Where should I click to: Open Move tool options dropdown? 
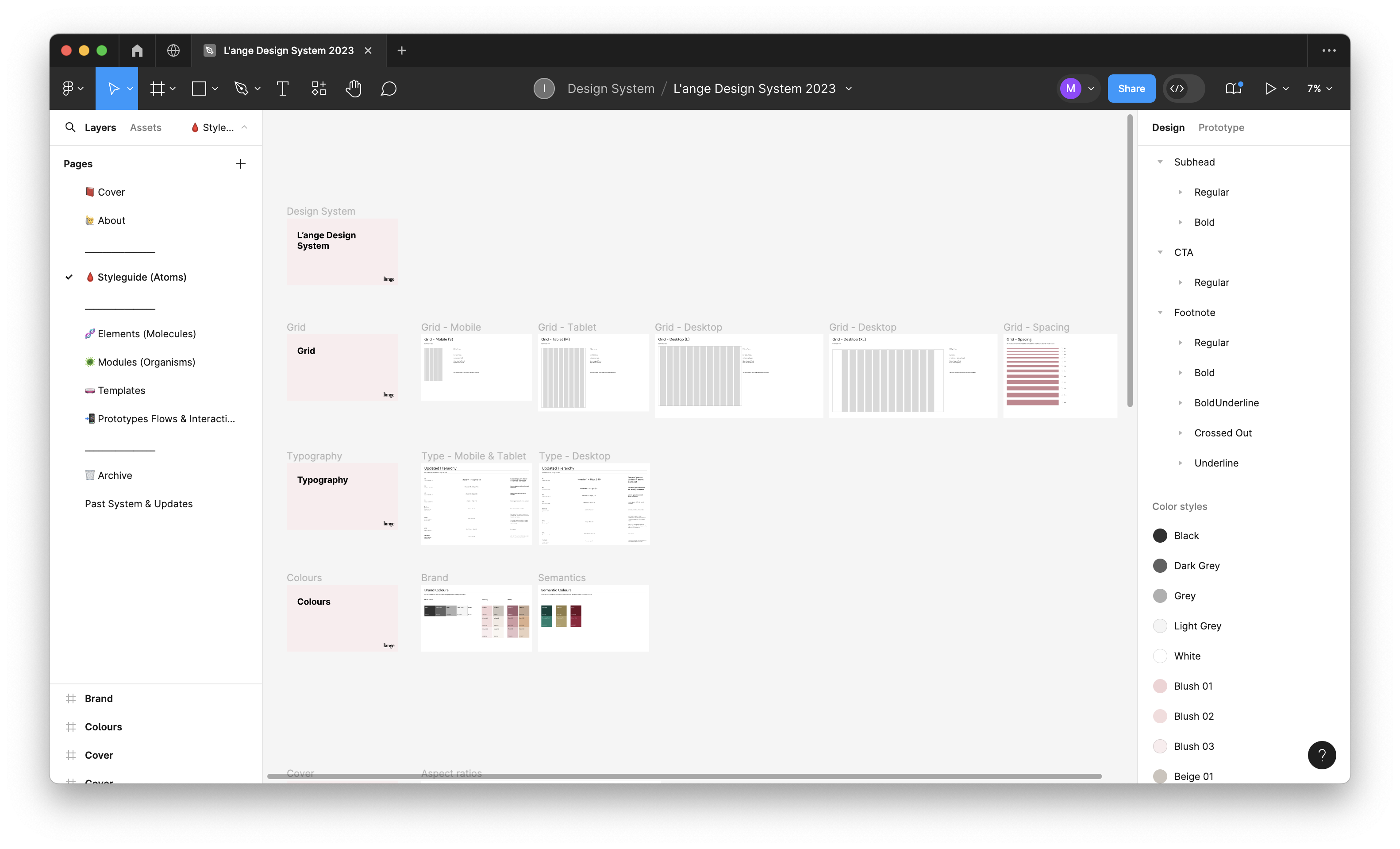130,89
